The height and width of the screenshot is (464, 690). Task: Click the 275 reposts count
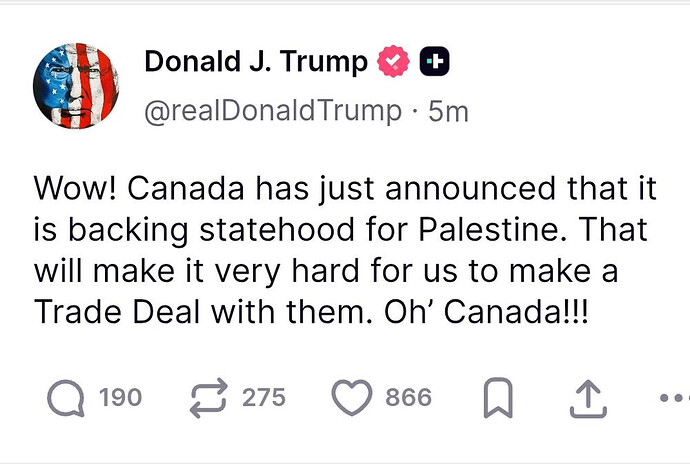tap(264, 398)
